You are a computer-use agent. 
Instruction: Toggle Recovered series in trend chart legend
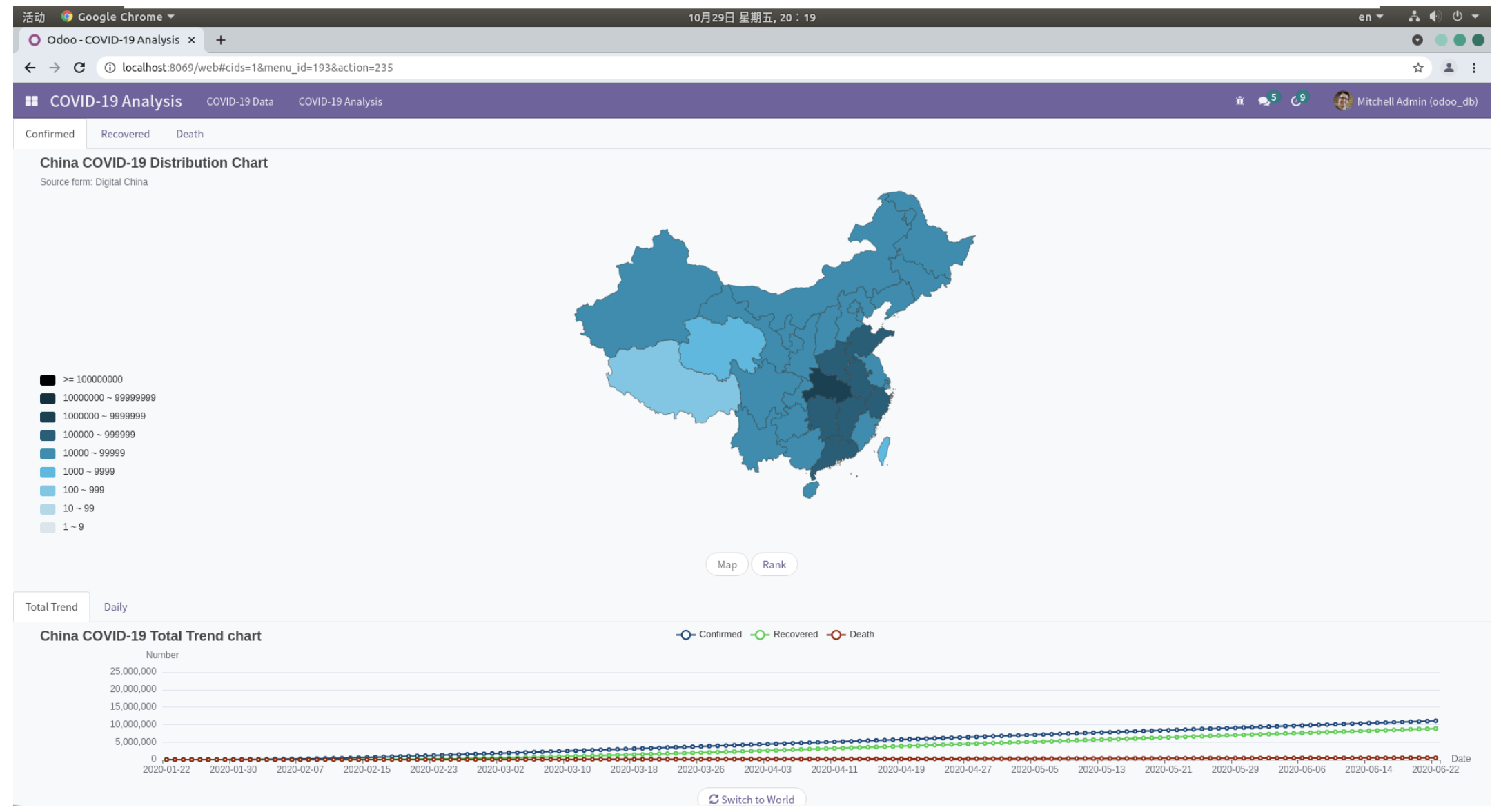[x=785, y=634]
